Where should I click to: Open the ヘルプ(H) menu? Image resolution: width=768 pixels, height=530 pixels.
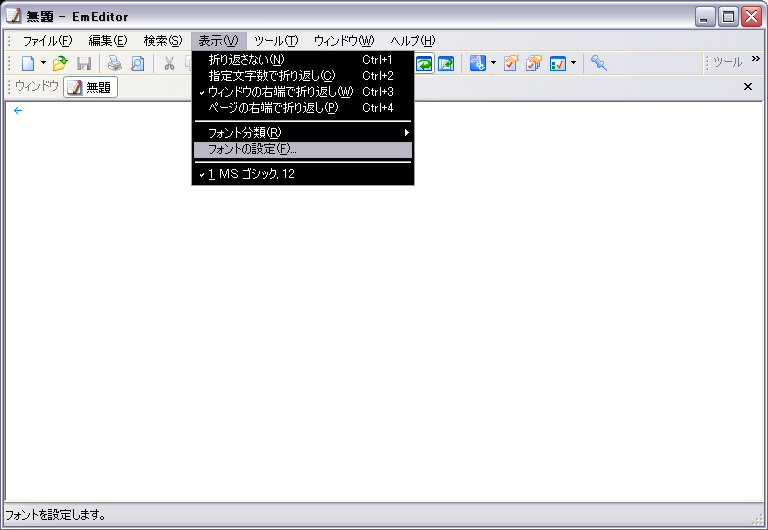[412, 41]
